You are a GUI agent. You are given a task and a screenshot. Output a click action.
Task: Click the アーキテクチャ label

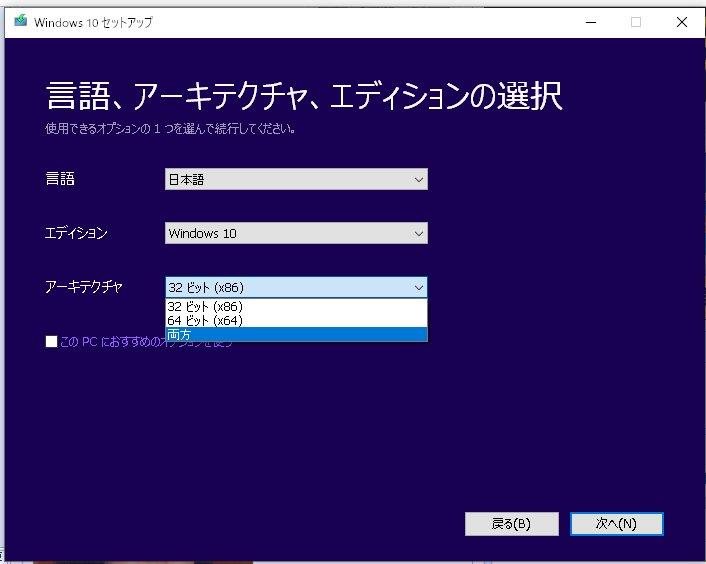tap(84, 287)
